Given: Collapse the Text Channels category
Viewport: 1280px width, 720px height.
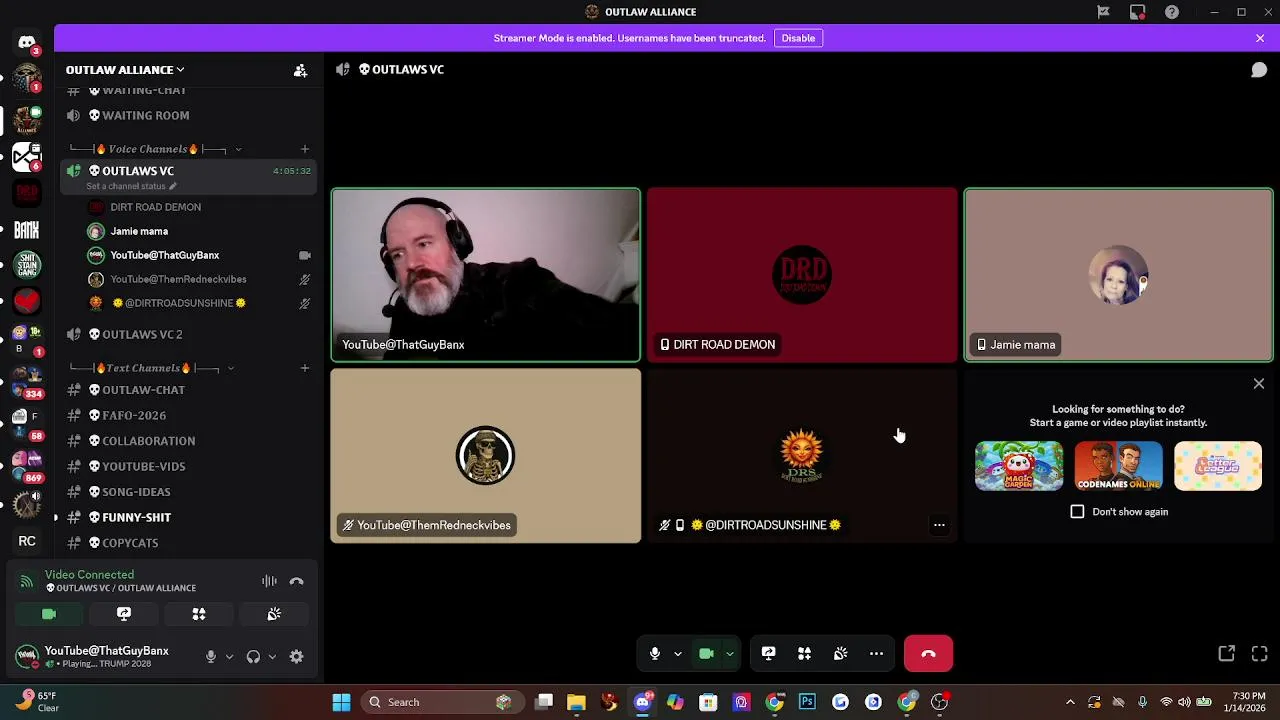Looking at the screenshot, I should pyautogui.click(x=152, y=368).
